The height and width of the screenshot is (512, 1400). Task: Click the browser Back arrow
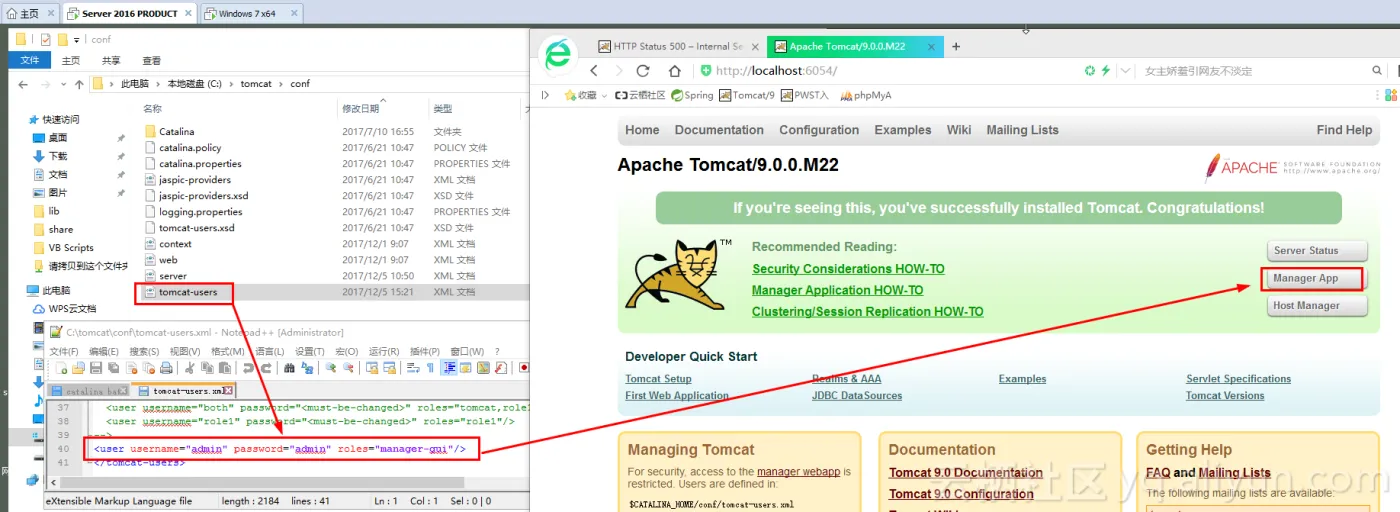(x=594, y=71)
